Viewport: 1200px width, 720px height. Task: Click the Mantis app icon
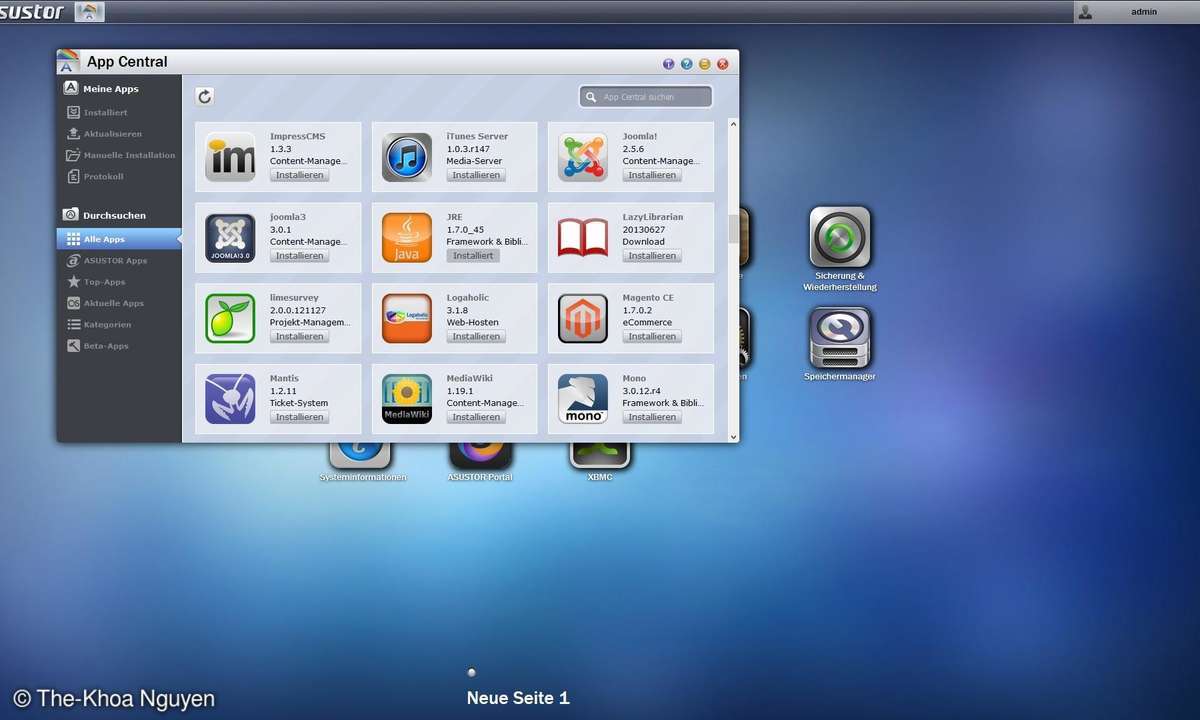coord(230,399)
